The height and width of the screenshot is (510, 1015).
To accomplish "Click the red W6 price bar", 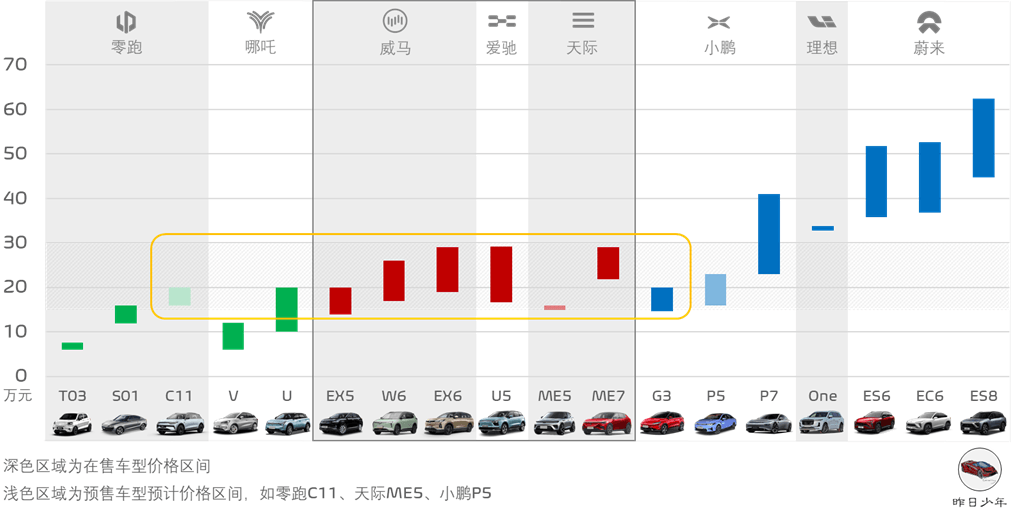I will 394,281.
